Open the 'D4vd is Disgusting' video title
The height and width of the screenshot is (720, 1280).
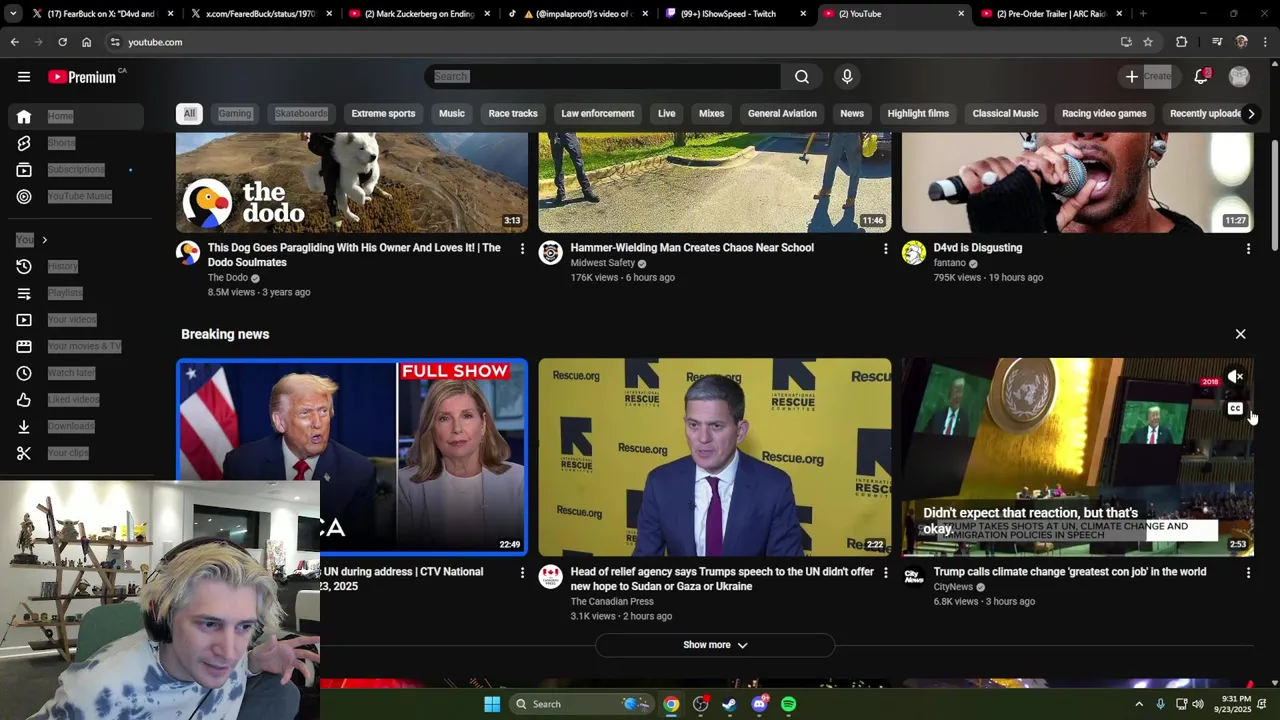click(978, 248)
